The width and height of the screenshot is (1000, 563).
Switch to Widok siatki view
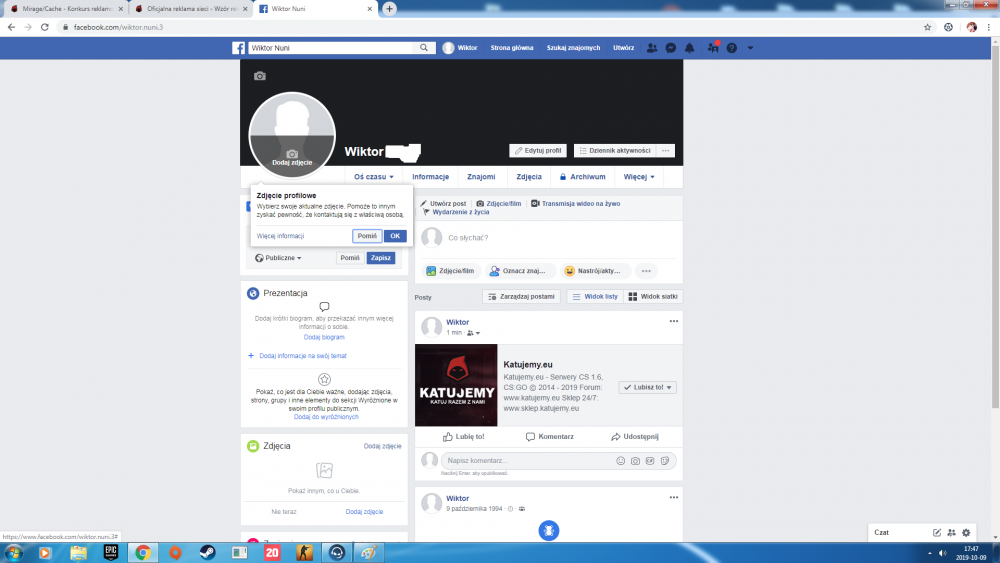click(x=653, y=296)
